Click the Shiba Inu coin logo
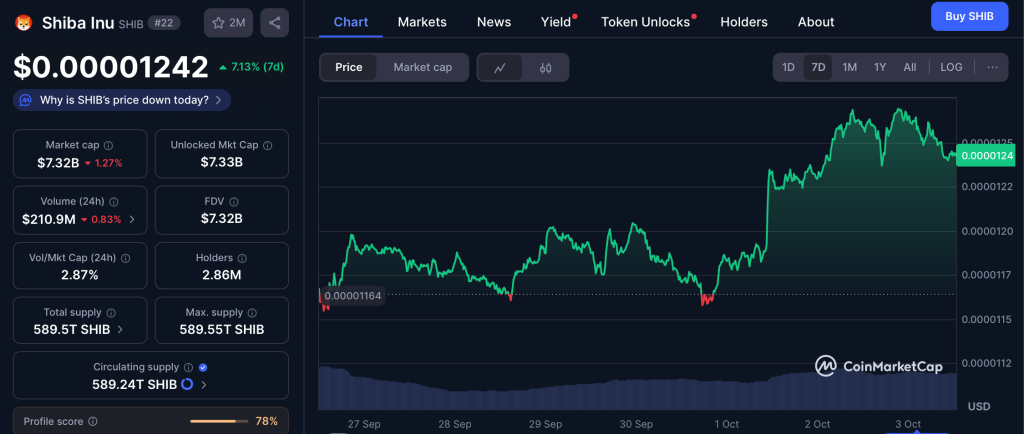Screen dimensions: 1024x434 pyautogui.click(x=24, y=22)
